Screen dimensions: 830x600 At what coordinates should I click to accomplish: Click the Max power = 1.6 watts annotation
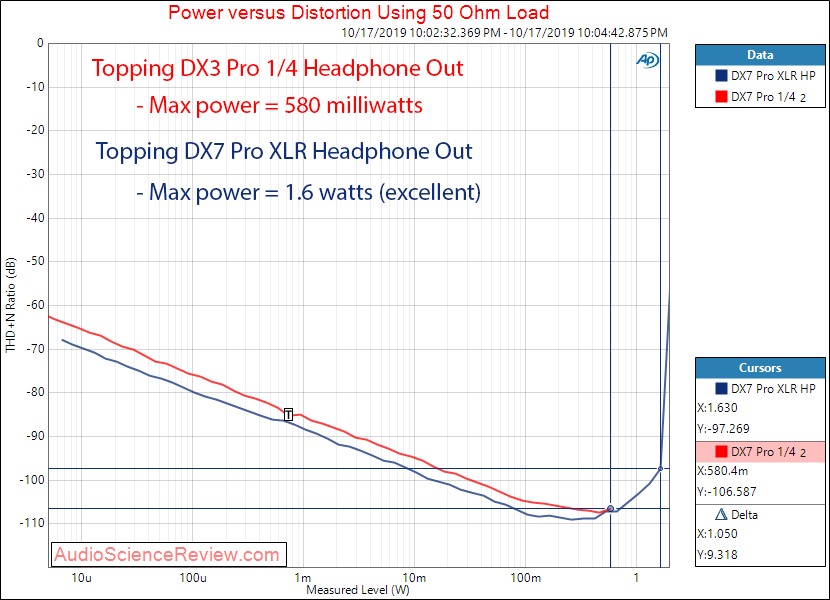click(x=308, y=192)
